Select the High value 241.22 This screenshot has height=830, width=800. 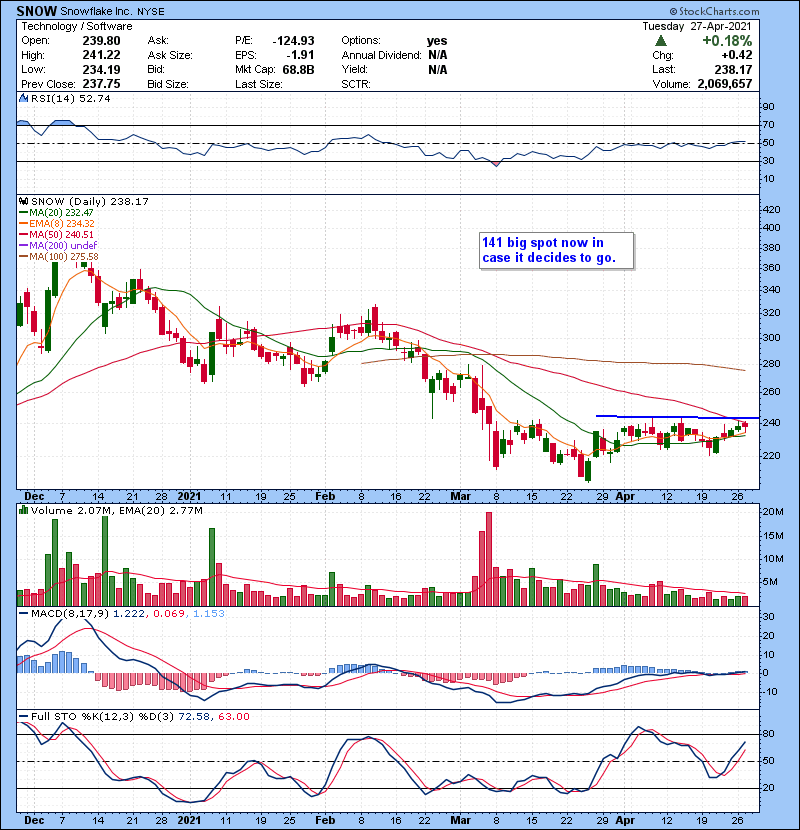click(x=101, y=55)
